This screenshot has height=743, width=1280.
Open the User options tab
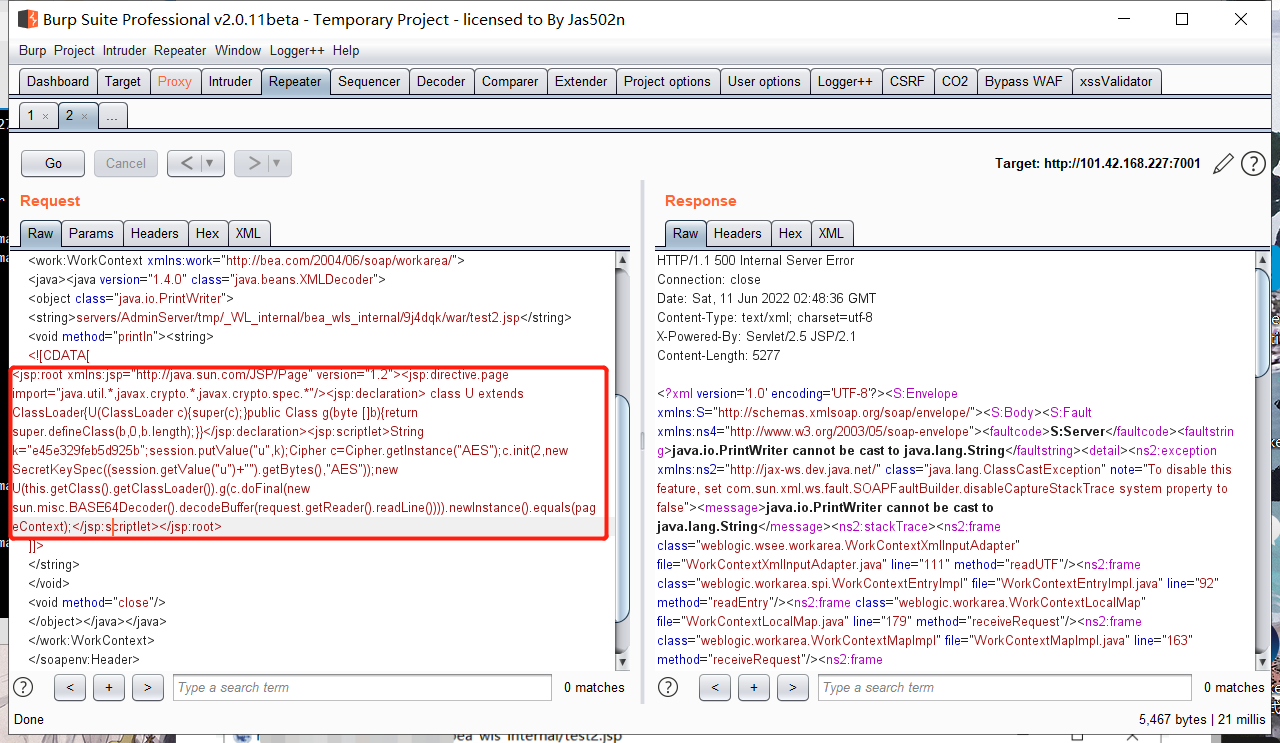tap(764, 82)
